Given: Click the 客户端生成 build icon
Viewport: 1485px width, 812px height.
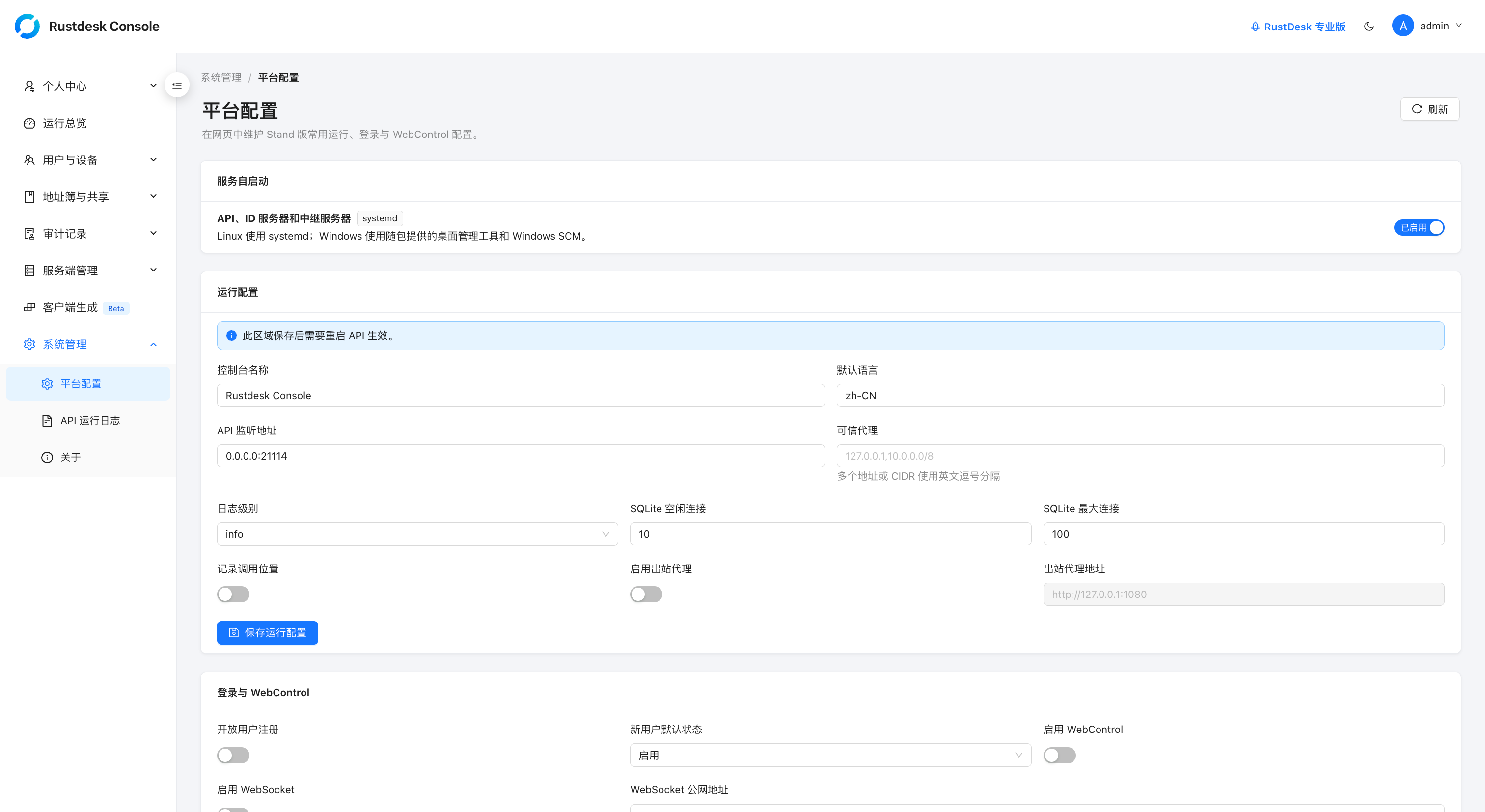Looking at the screenshot, I should (x=29, y=308).
